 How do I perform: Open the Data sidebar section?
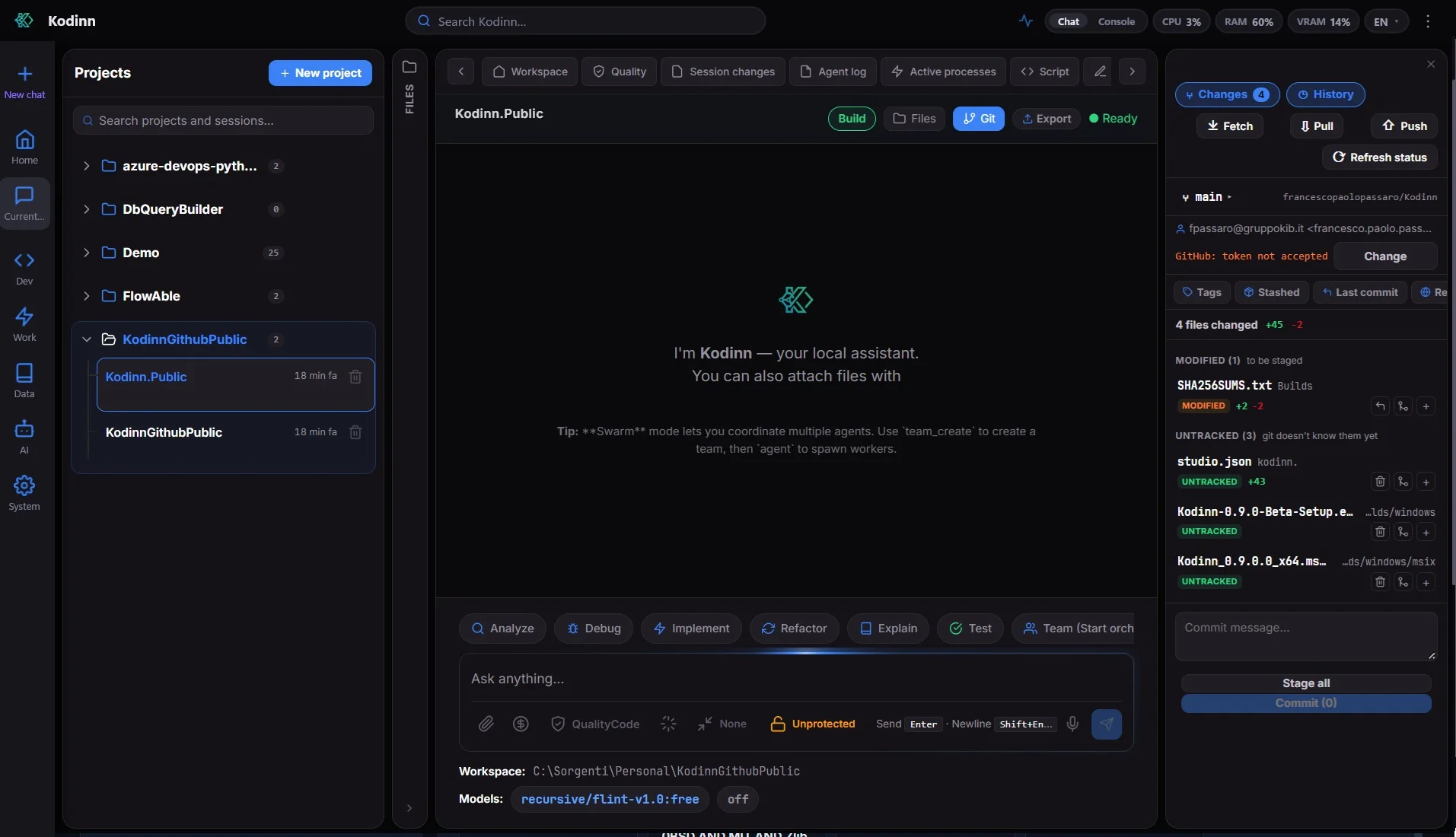(24, 380)
